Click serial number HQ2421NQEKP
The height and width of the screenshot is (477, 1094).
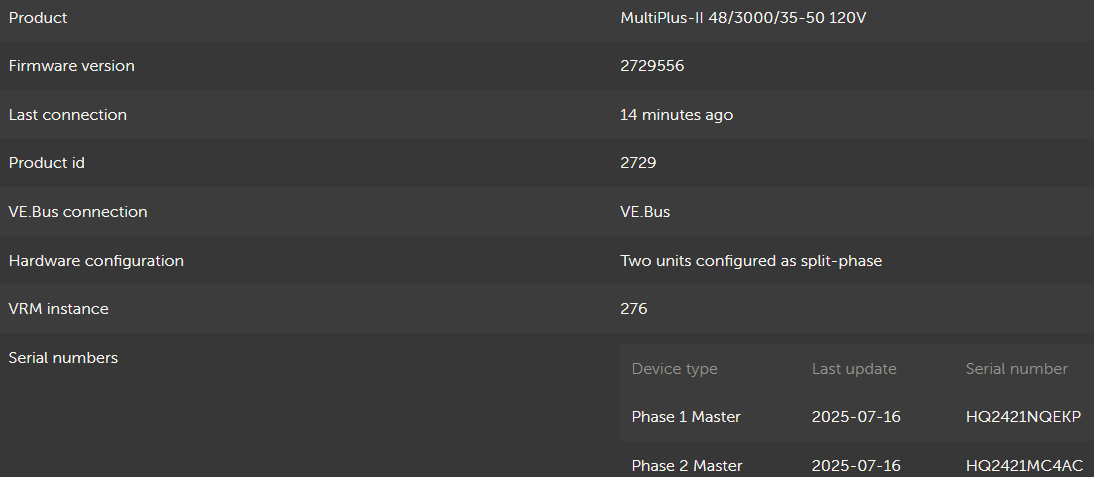[1023, 417]
